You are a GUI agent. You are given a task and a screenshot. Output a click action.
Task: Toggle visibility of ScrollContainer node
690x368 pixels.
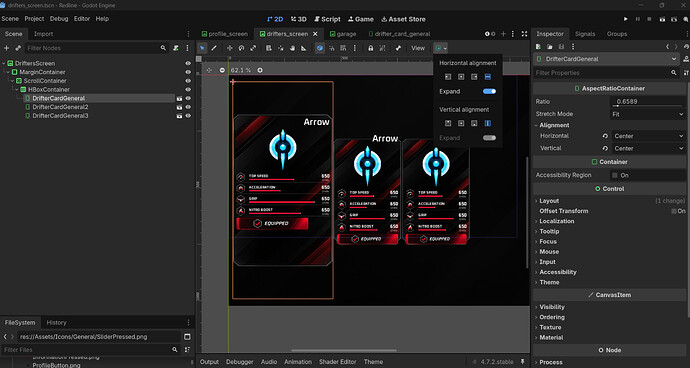point(188,81)
